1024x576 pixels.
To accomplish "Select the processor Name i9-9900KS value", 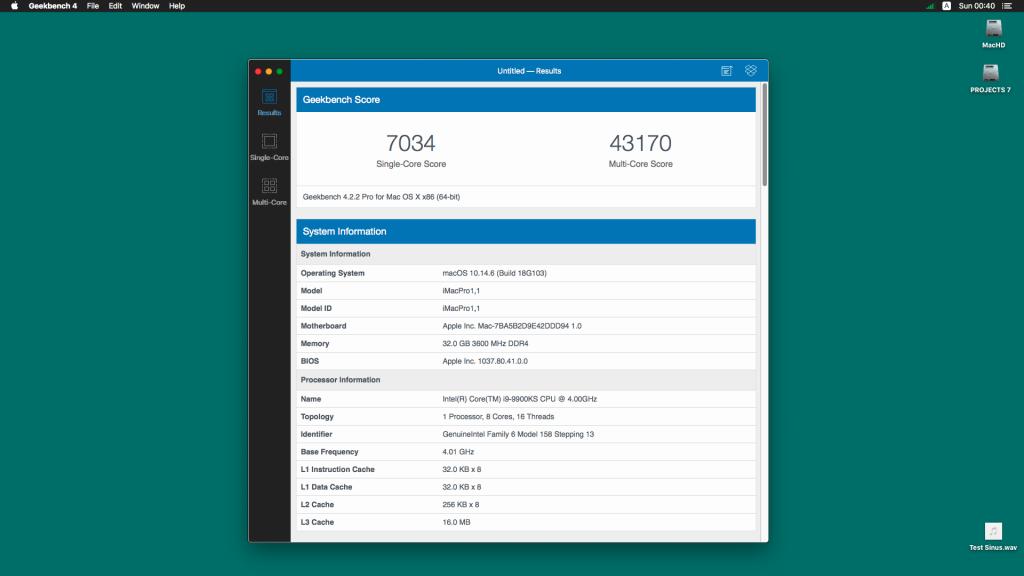I will [x=519, y=399].
